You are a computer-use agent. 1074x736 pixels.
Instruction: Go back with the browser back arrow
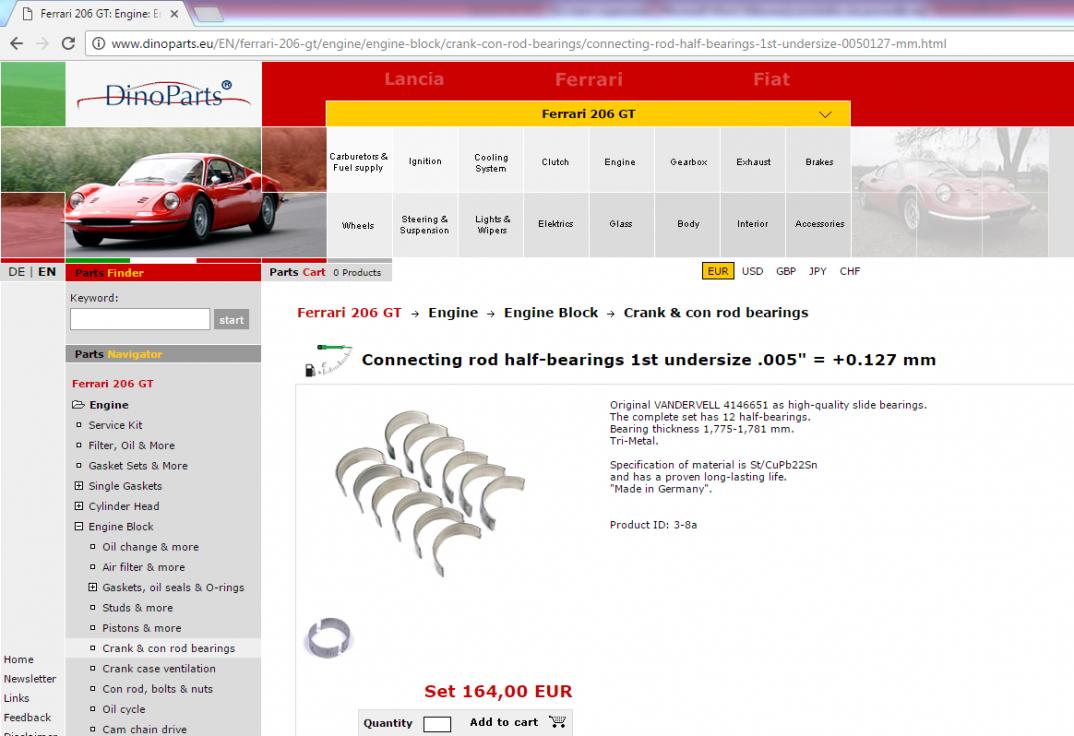pyautogui.click(x=17, y=43)
